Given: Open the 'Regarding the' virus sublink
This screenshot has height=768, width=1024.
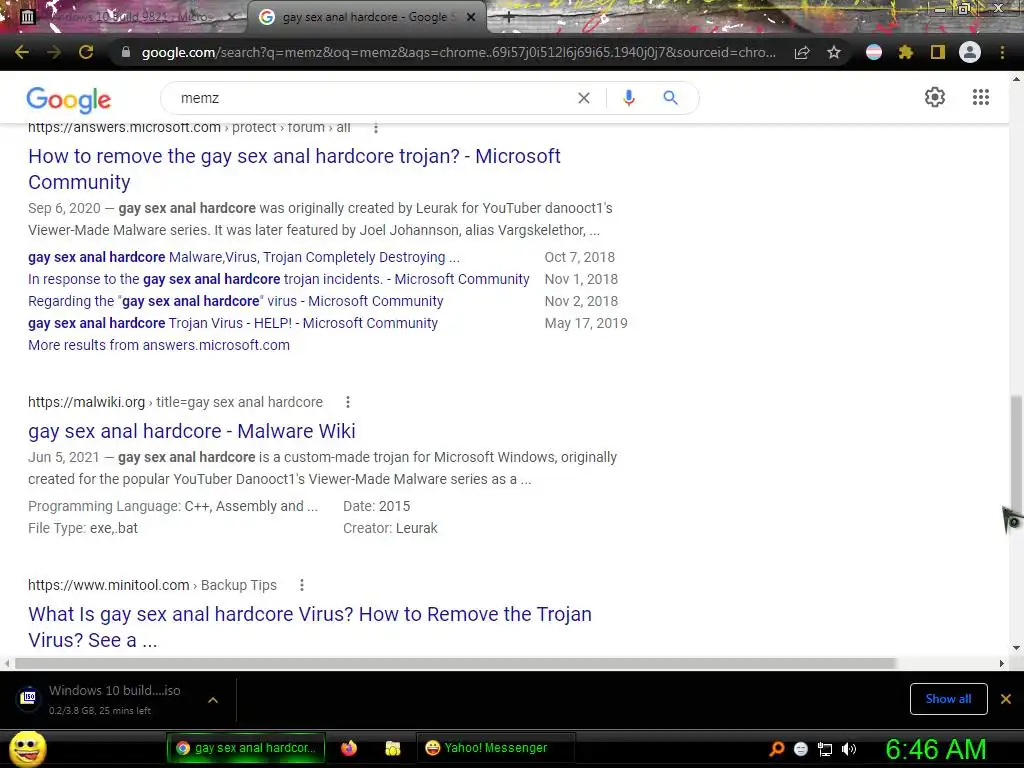Looking at the screenshot, I should [x=236, y=301].
